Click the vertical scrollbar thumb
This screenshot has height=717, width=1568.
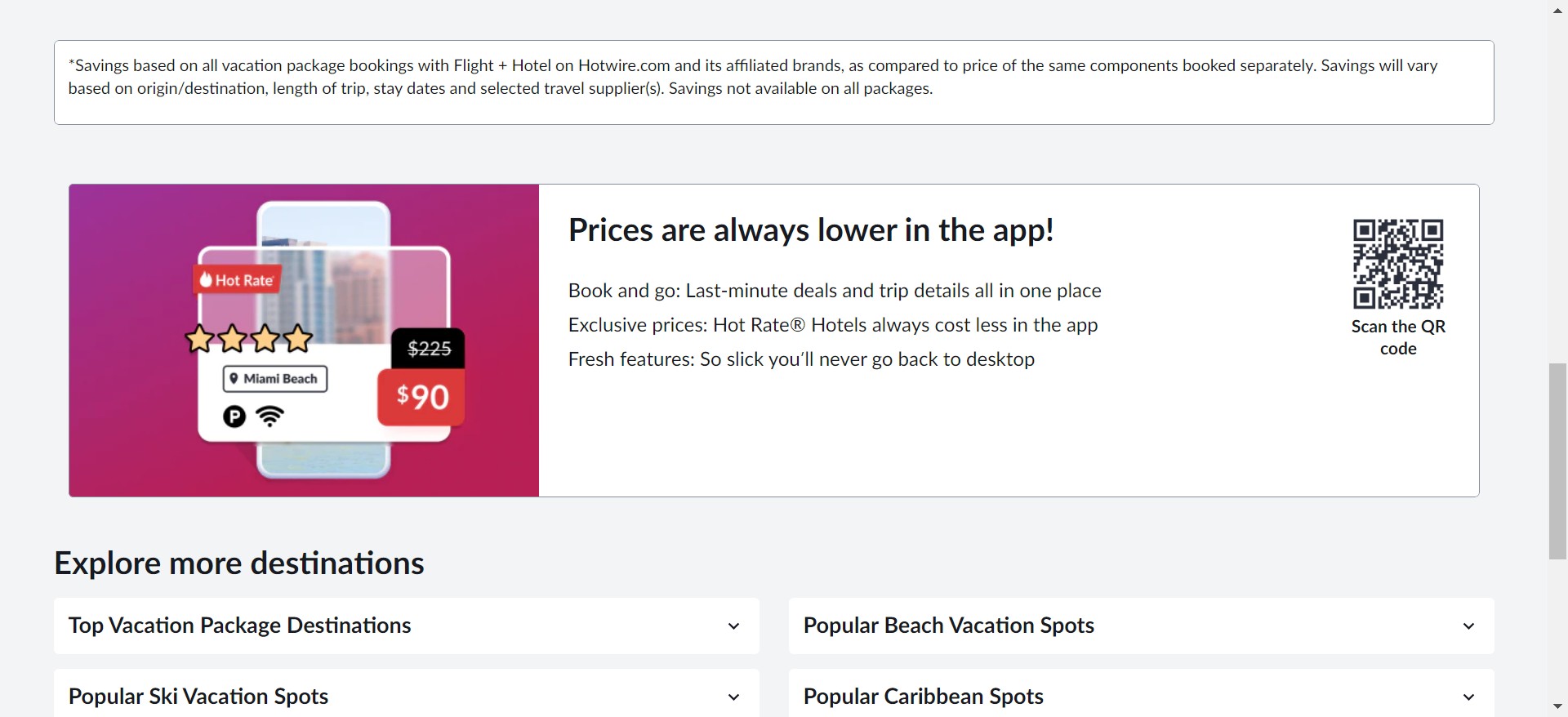tap(1558, 461)
